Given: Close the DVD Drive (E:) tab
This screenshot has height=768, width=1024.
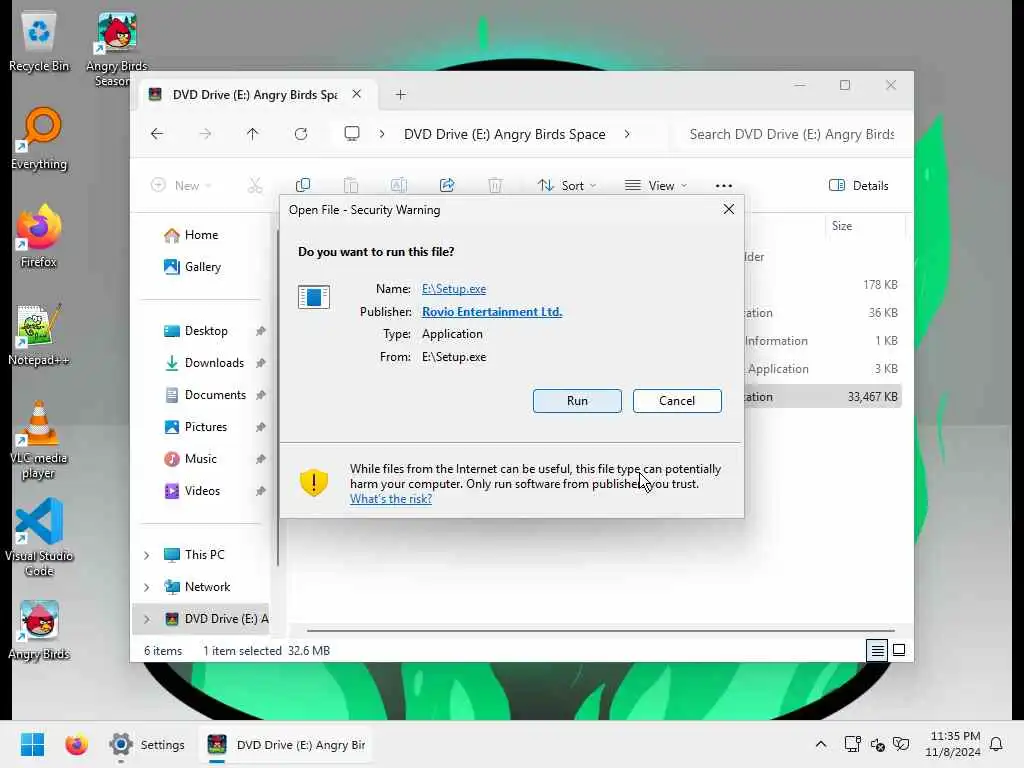Looking at the screenshot, I should [x=357, y=94].
